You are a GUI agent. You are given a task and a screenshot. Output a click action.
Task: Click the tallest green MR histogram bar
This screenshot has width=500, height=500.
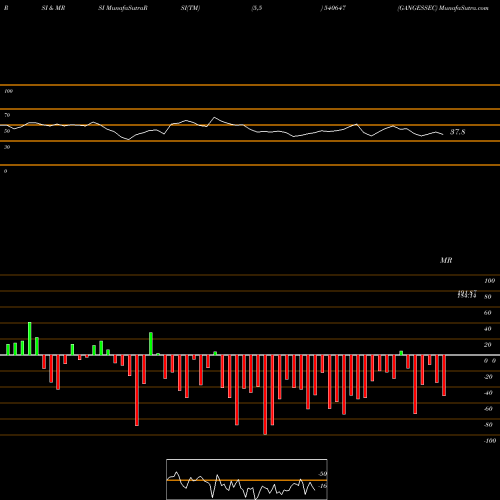[x=30, y=338]
